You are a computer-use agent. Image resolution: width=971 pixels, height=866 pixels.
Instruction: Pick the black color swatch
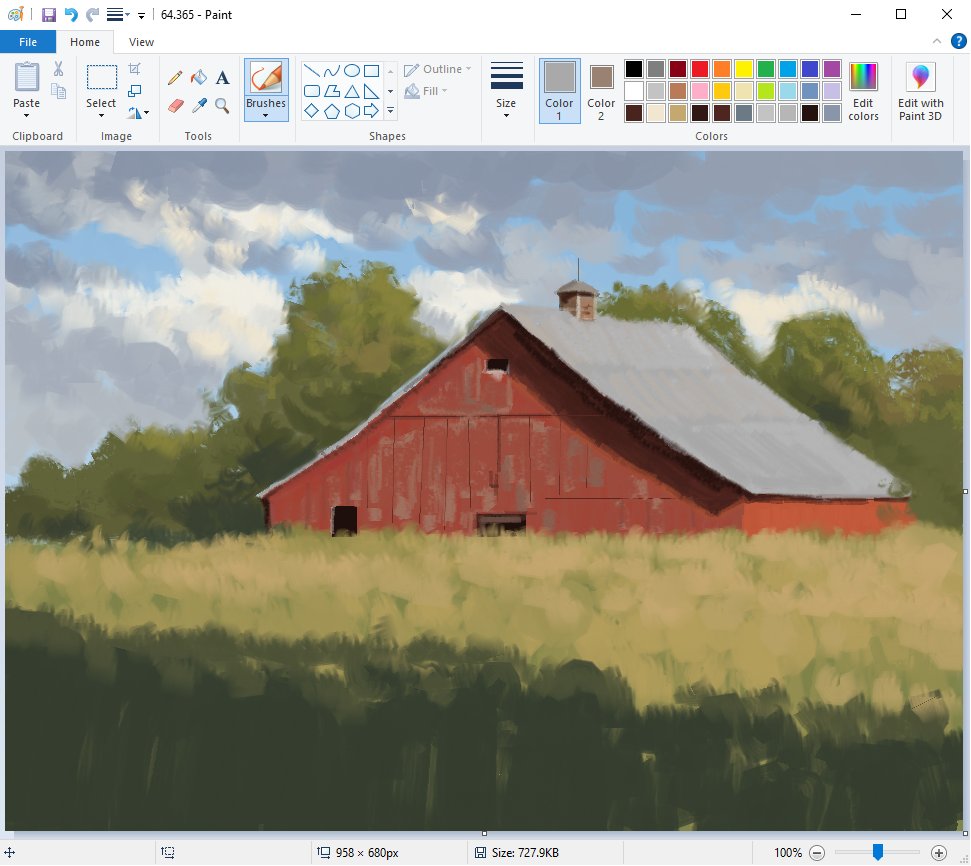click(634, 69)
